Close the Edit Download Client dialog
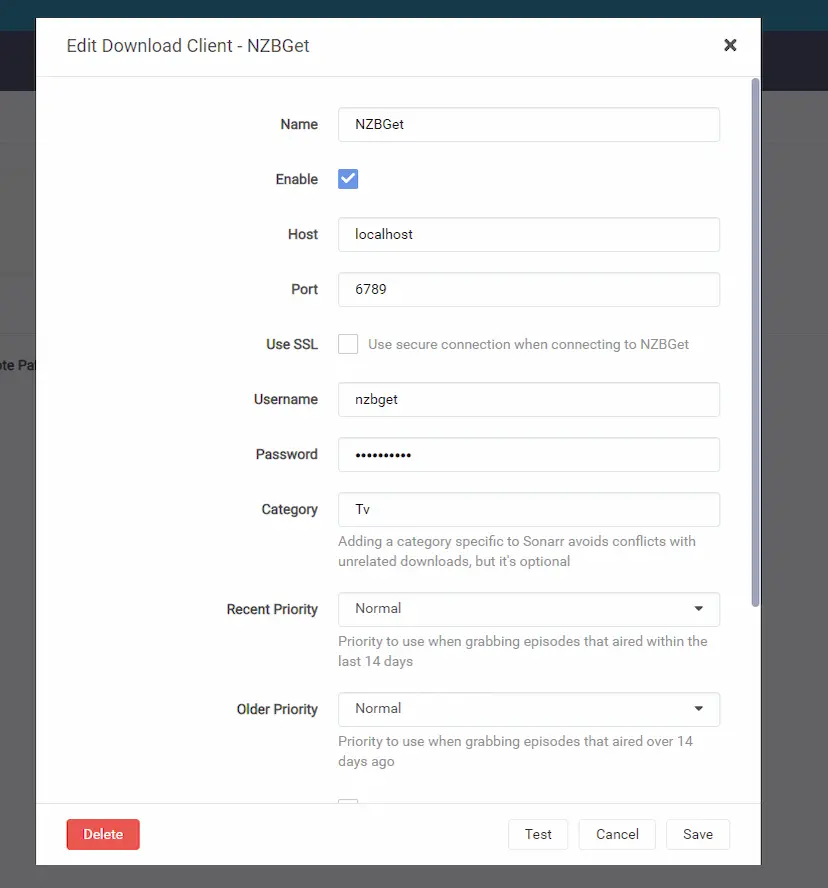Viewport: 828px width, 888px height. tap(730, 45)
